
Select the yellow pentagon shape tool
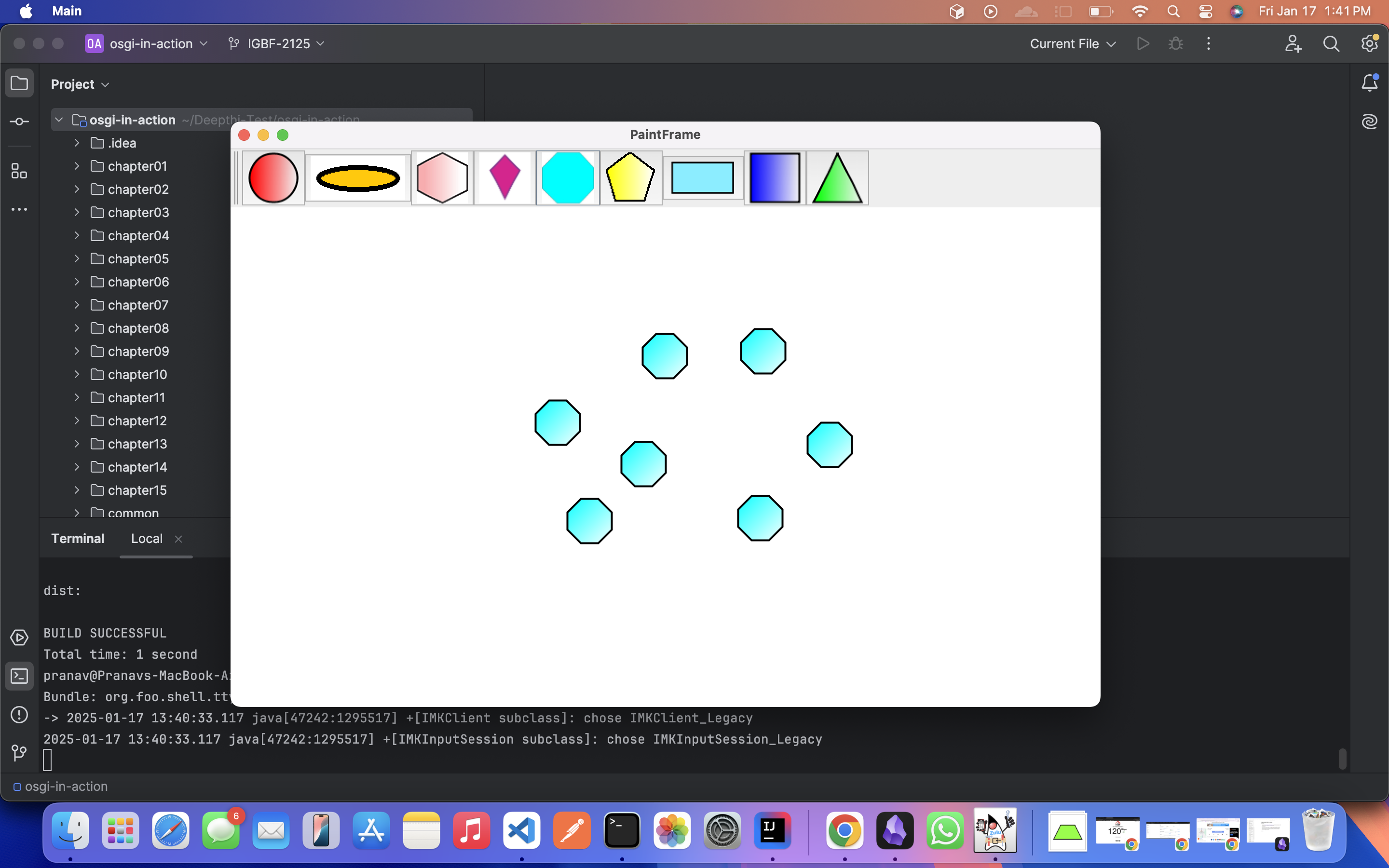[x=630, y=178]
